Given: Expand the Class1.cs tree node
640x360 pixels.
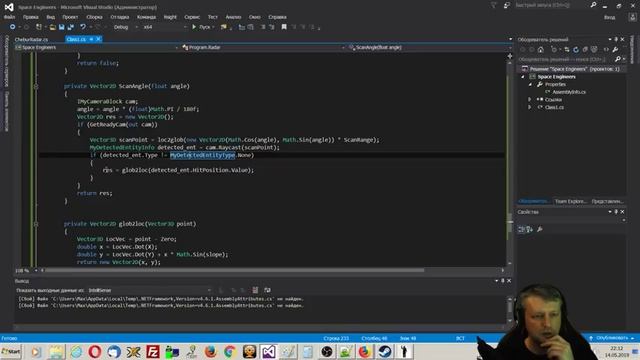Looking at the screenshot, I should (530, 107).
